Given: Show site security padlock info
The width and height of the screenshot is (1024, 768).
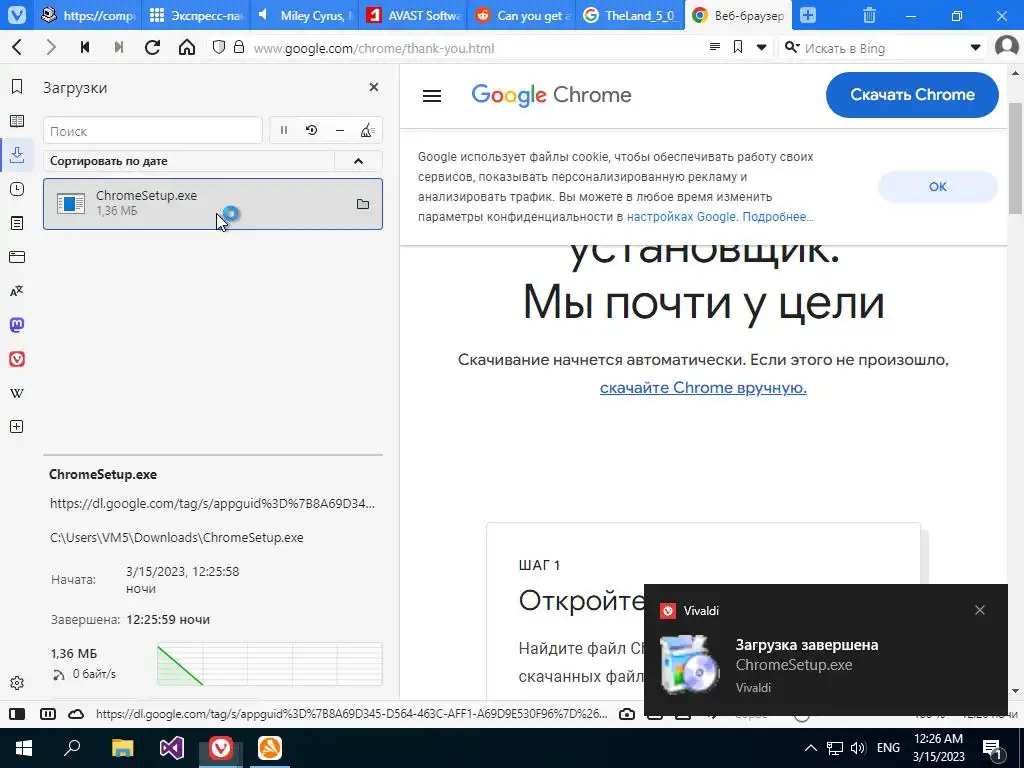Looking at the screenshot, I should pyautogui.click(x=239, y=47).
